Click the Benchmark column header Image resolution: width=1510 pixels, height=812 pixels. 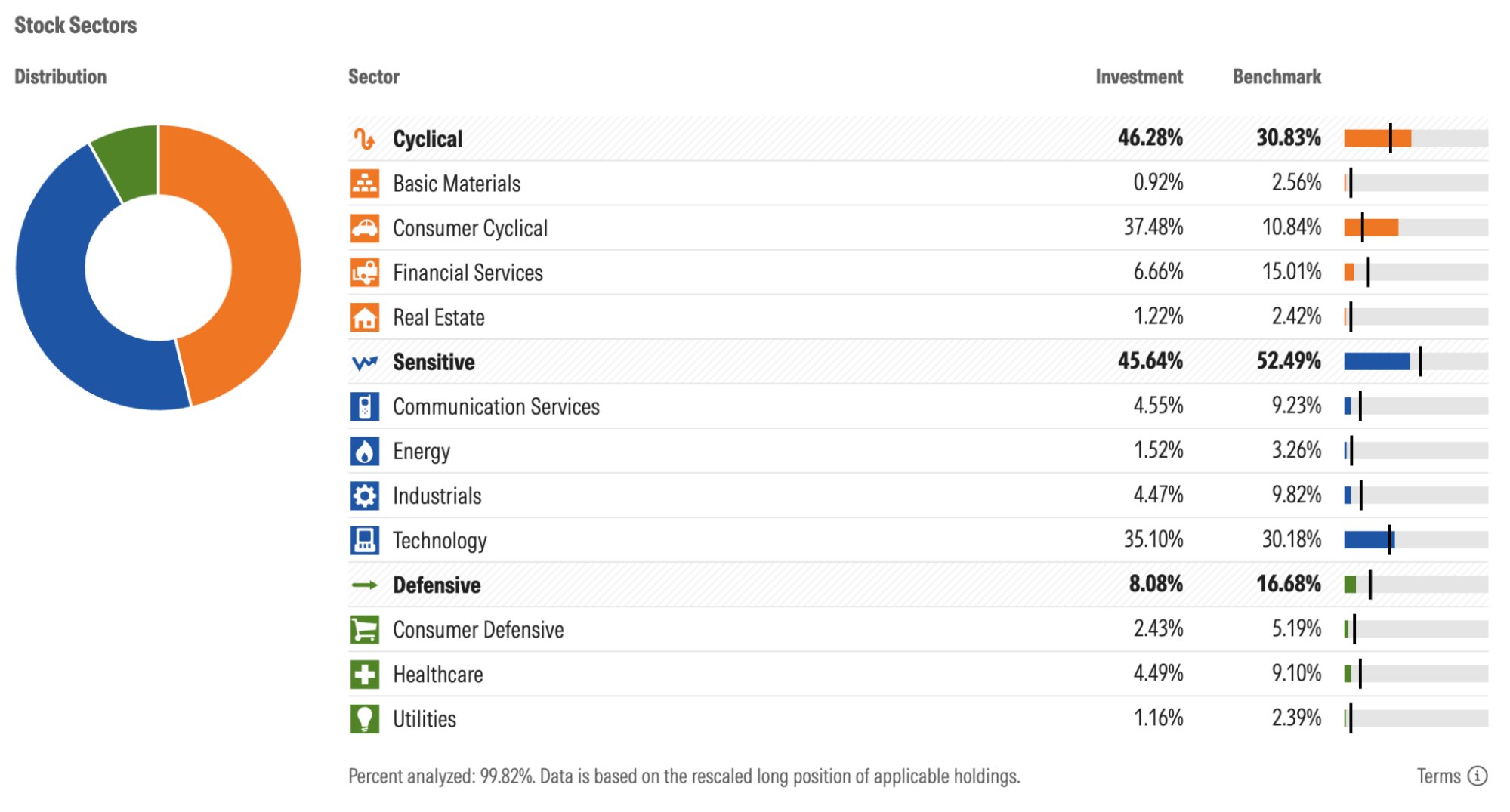pos(1277,77)
